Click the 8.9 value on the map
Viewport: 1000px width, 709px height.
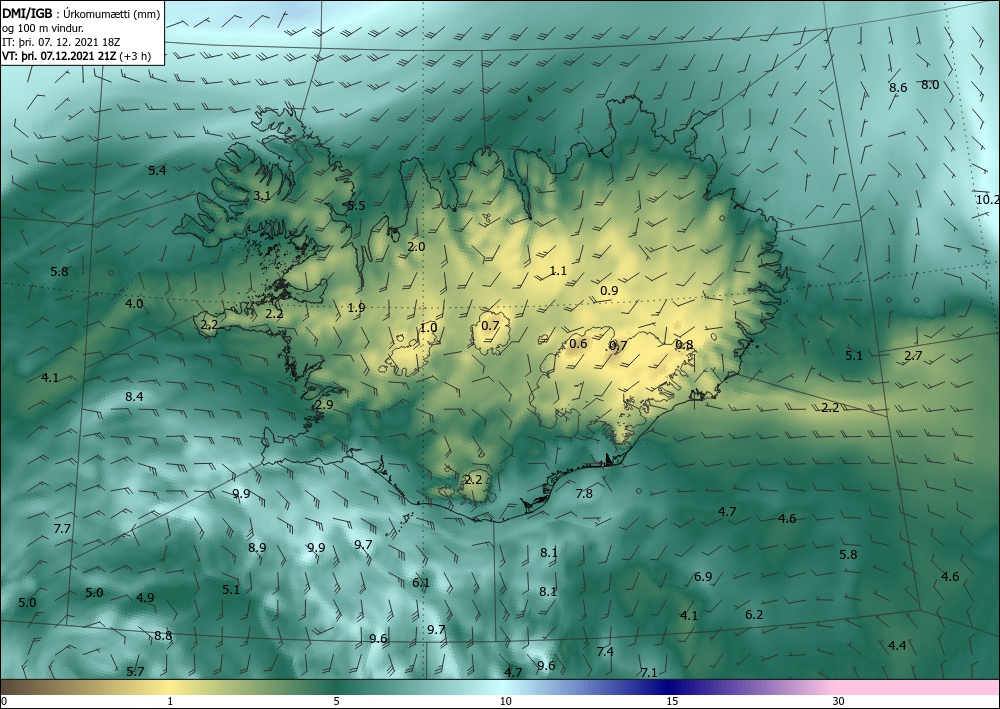(x=258, y=548)
